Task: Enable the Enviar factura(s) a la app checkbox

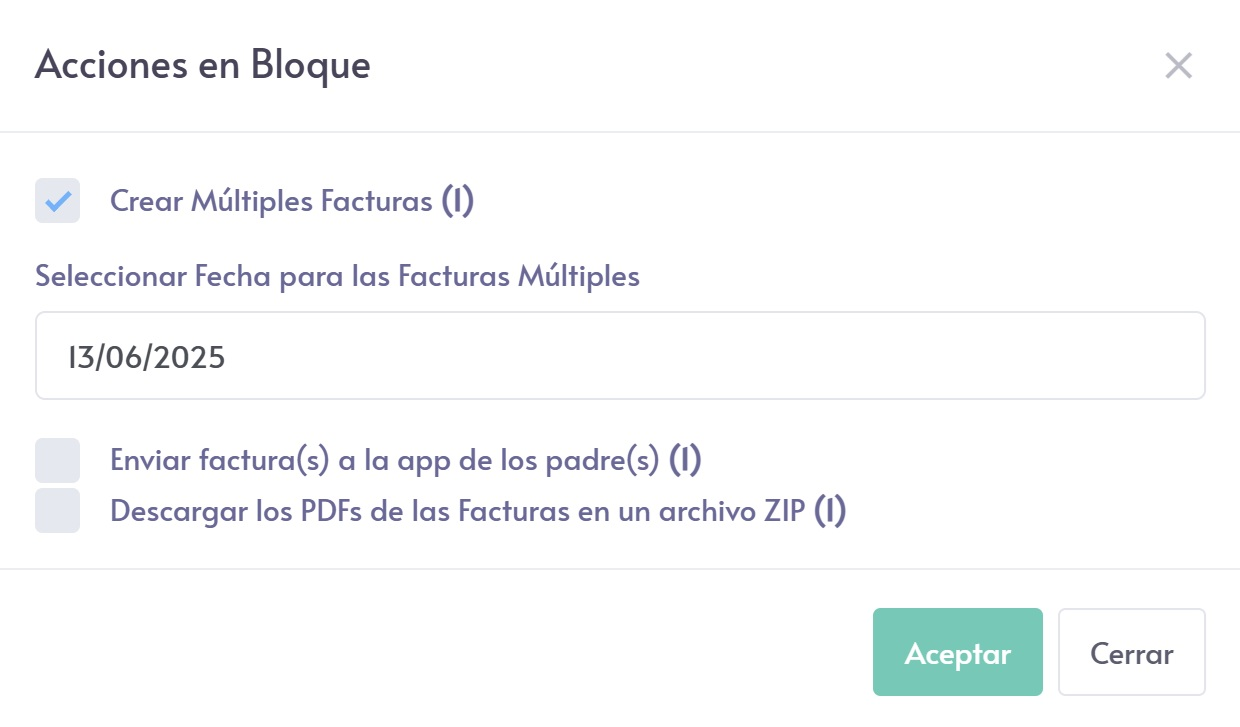Action: pyautogui.click(x=57, y=460)
